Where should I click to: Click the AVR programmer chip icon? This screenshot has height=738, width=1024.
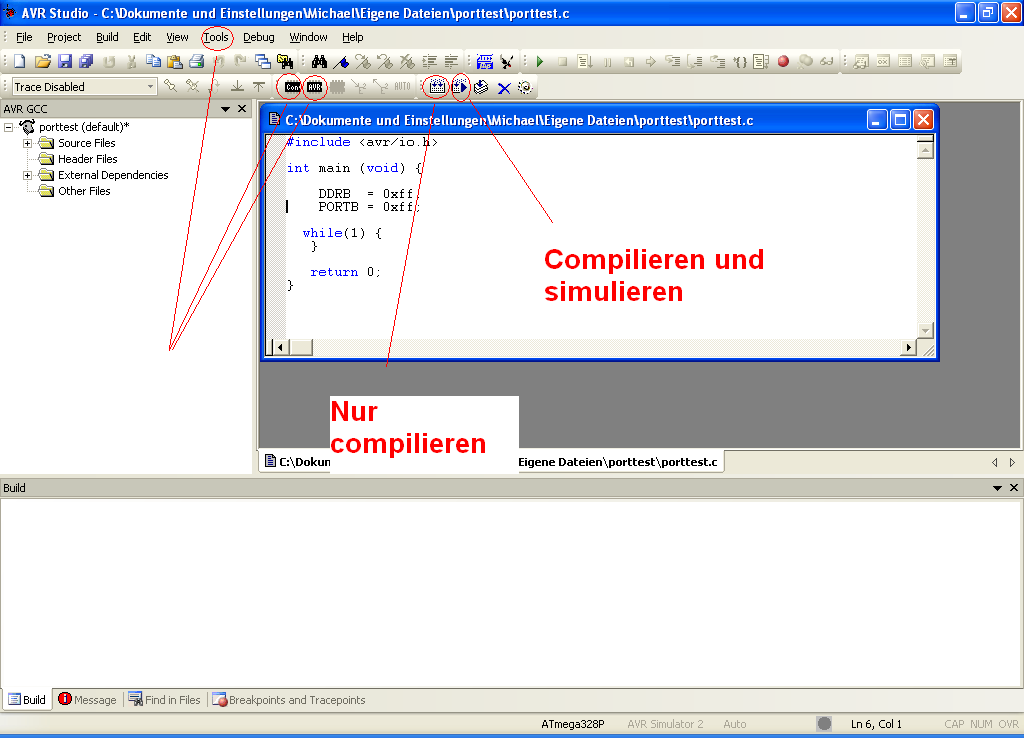(315, 87)
